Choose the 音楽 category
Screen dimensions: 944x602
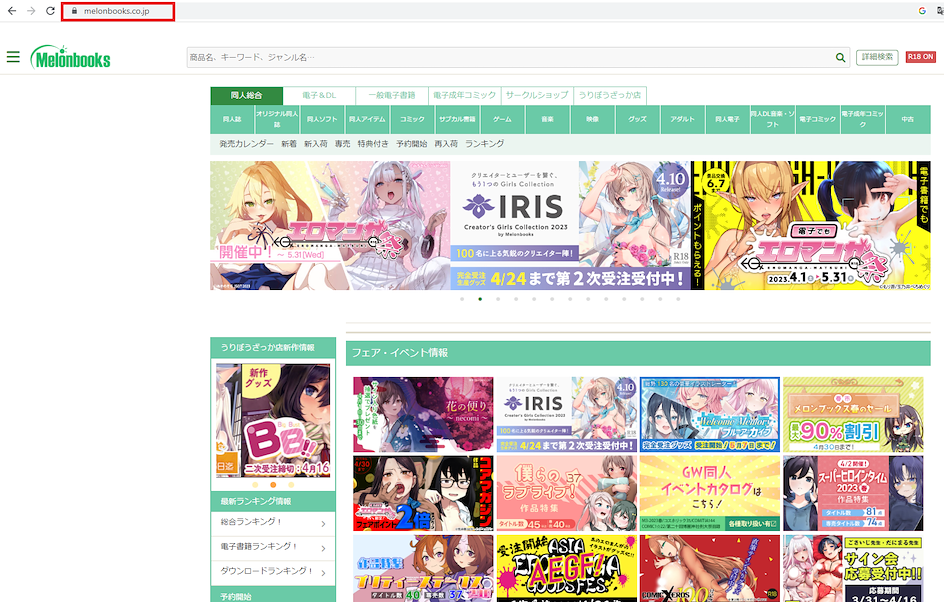[x=547, y=119]
